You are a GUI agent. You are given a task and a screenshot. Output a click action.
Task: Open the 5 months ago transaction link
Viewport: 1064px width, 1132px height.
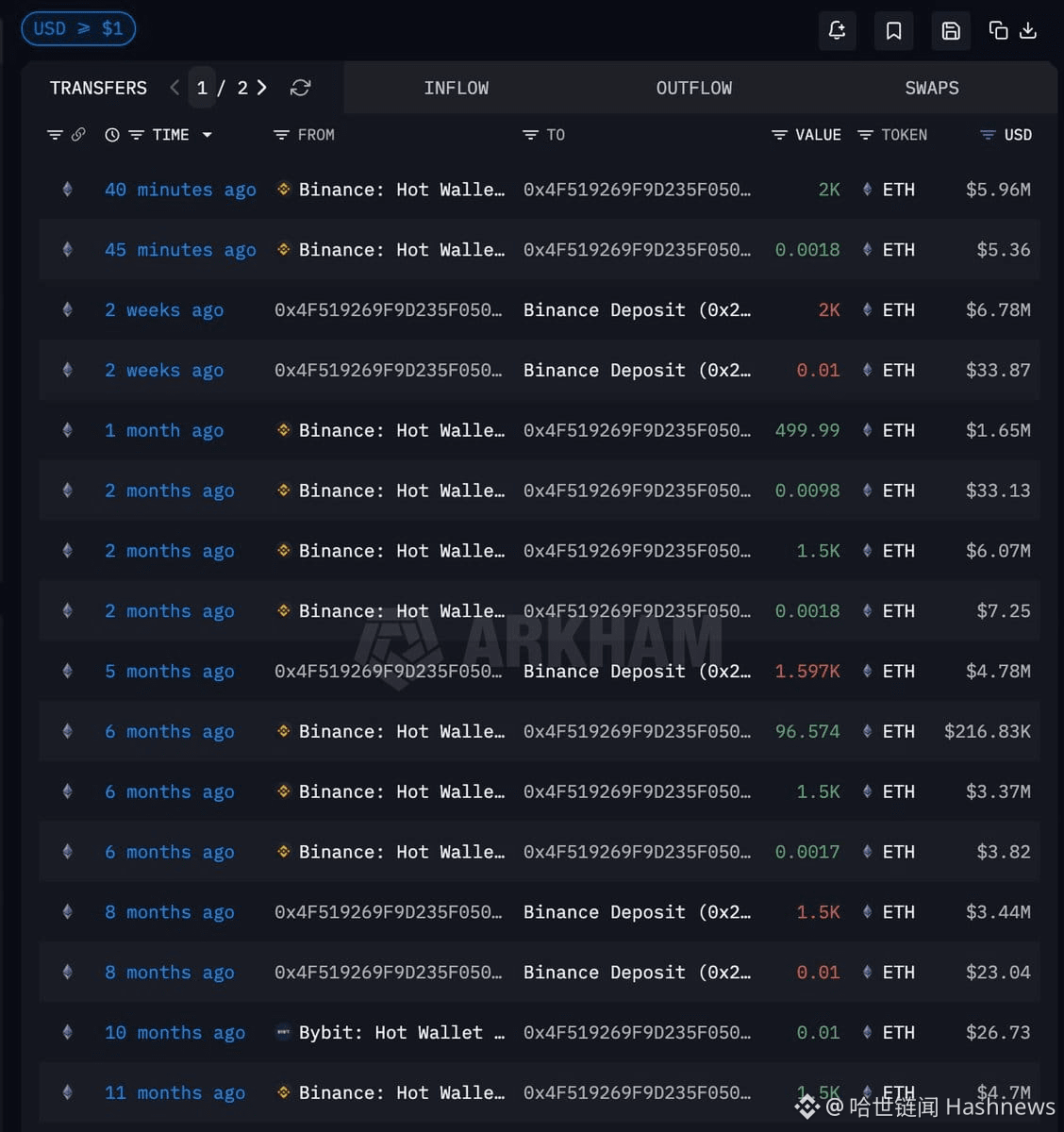(170, 672)
